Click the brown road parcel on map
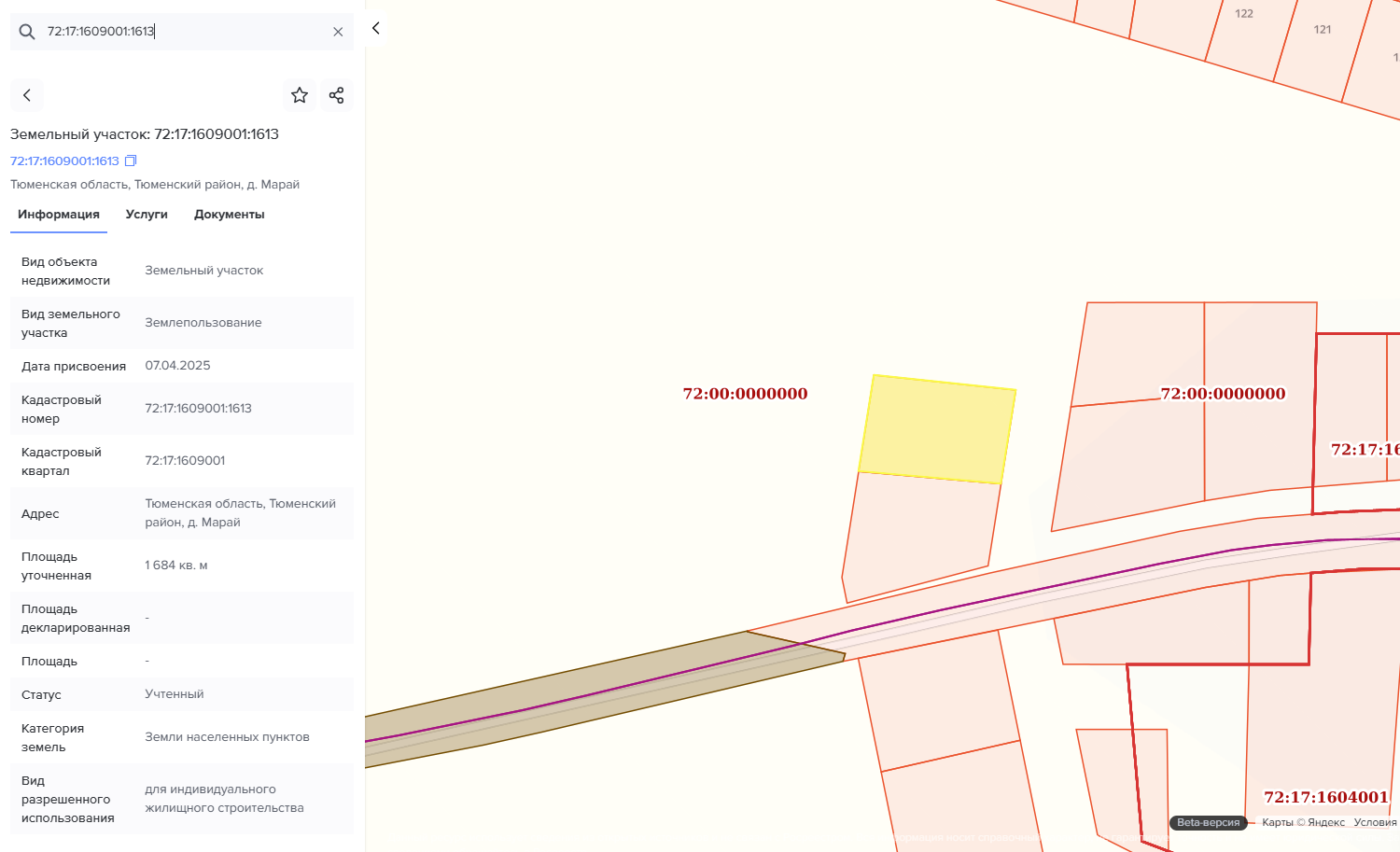The width and height of the screenshot is (1400, 852). pyautogui.click(x=597, y=686)
